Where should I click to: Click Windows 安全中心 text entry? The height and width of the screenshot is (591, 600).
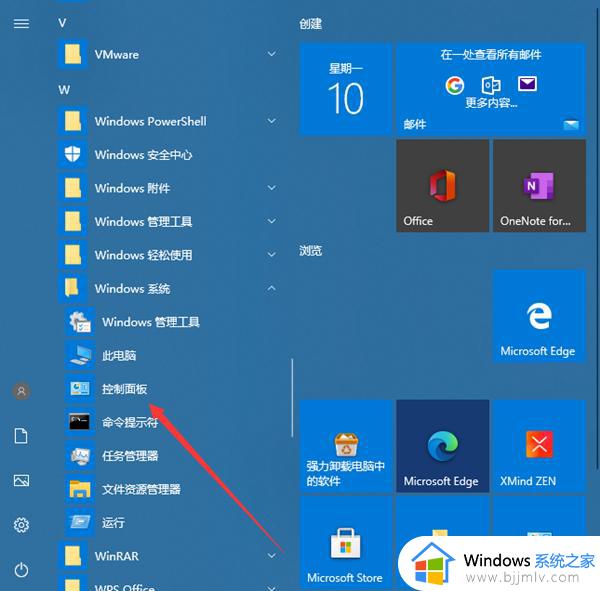coord(143,155)
